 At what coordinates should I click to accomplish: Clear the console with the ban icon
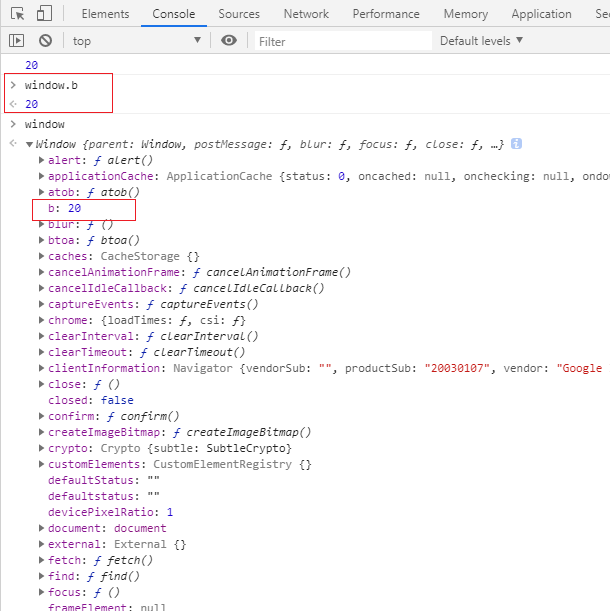pyautogui.click(x=45, y=41)
